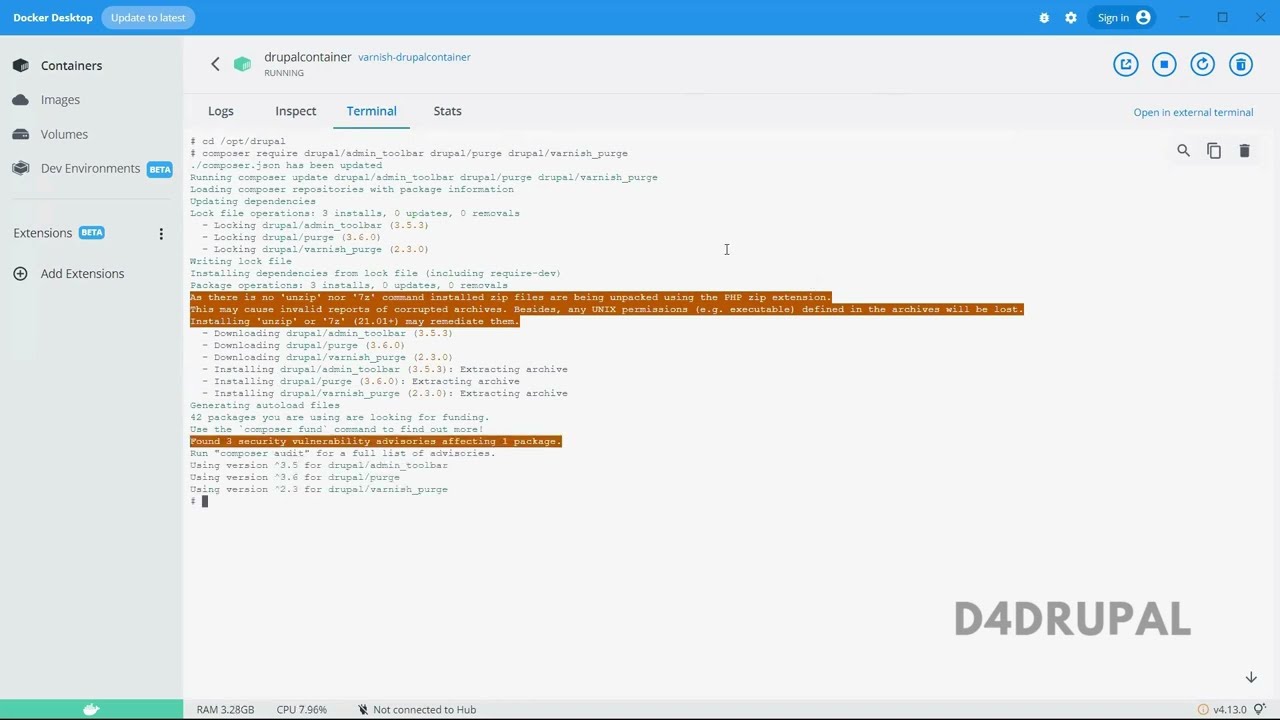Open the Extensions options menu
The image size is (1280, 720).
161,234
